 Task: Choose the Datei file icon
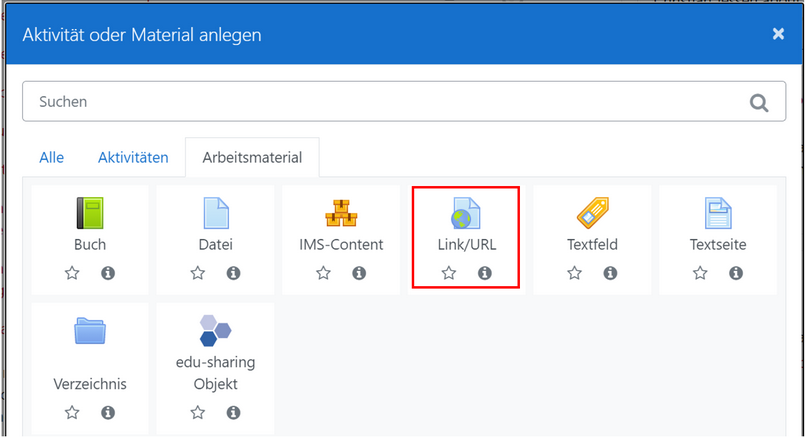[x=215, y=213]
